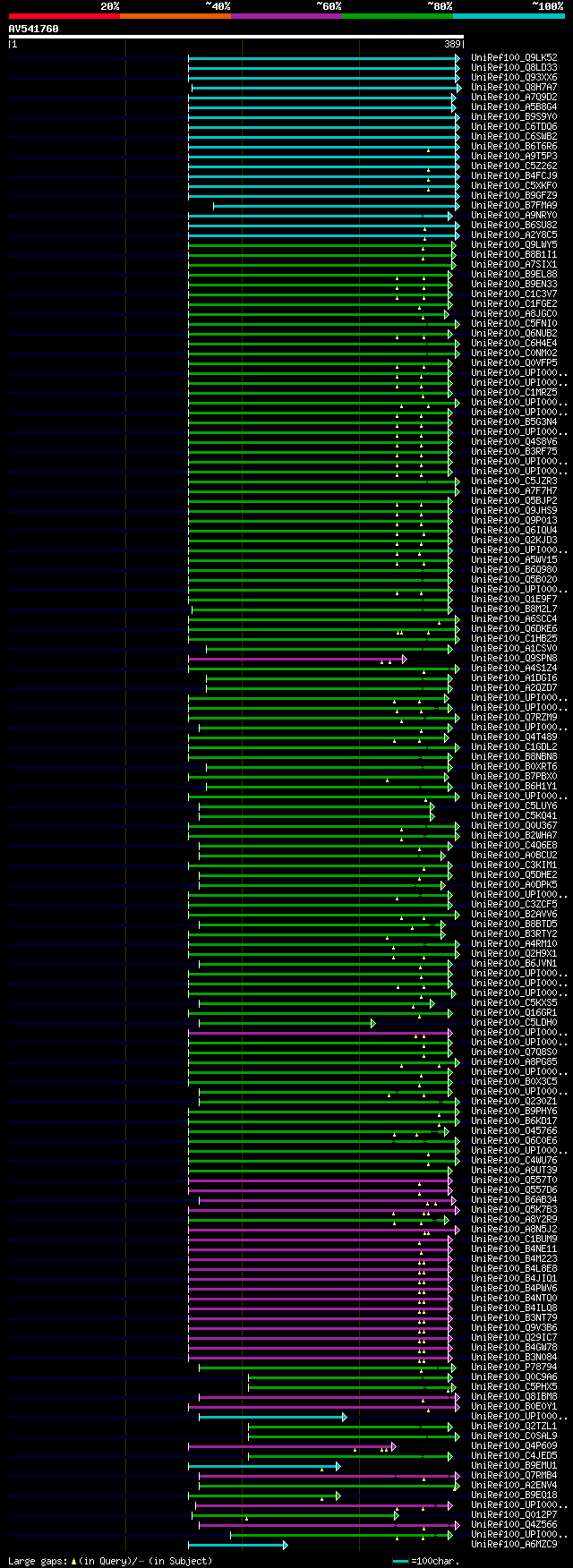Screen dimensions: 573x1568
Task: Select hit label UniRef100_C0NM02
Action: [x=514, y=353]
